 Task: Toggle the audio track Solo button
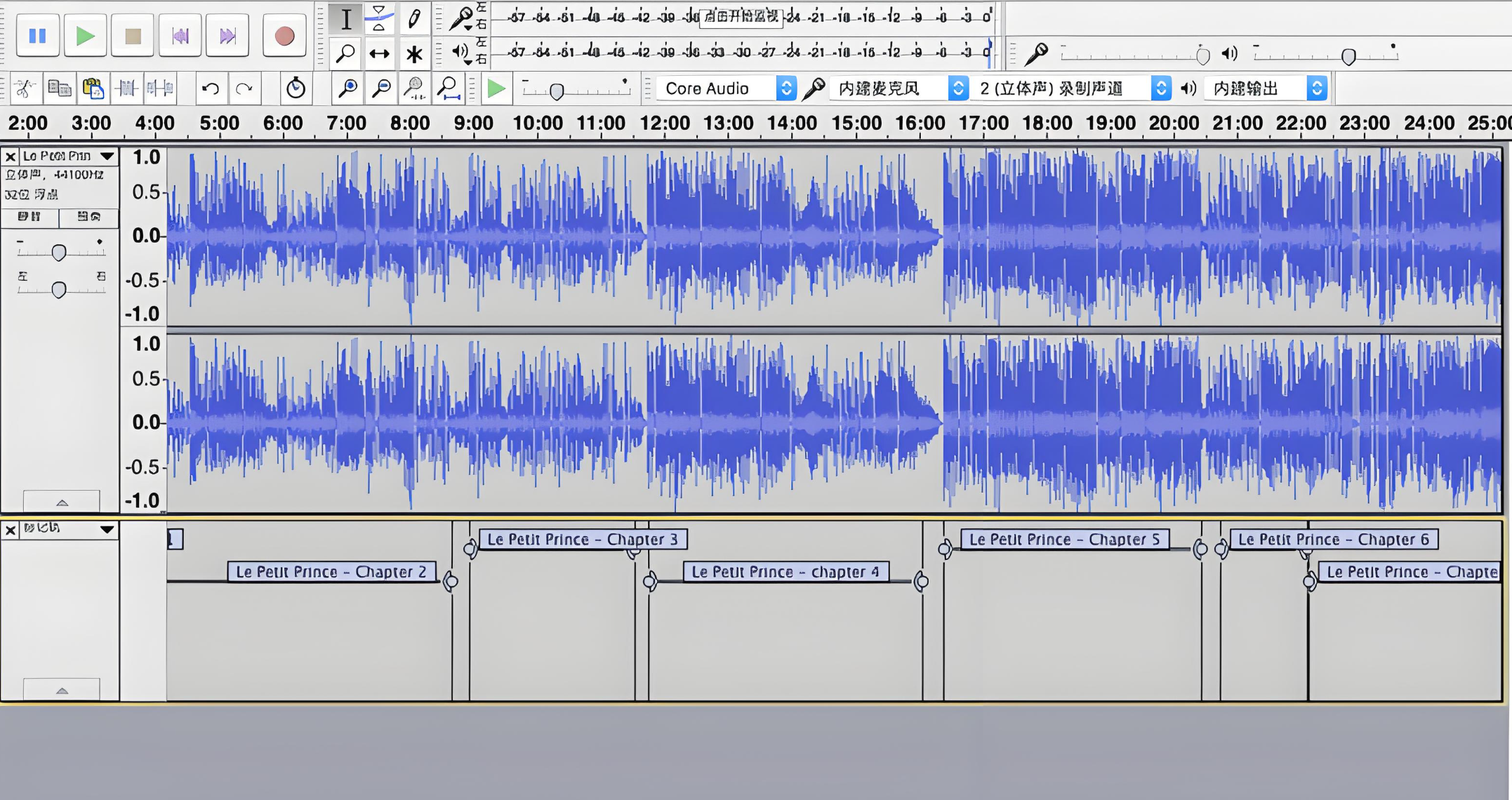[x=88, y=217]
